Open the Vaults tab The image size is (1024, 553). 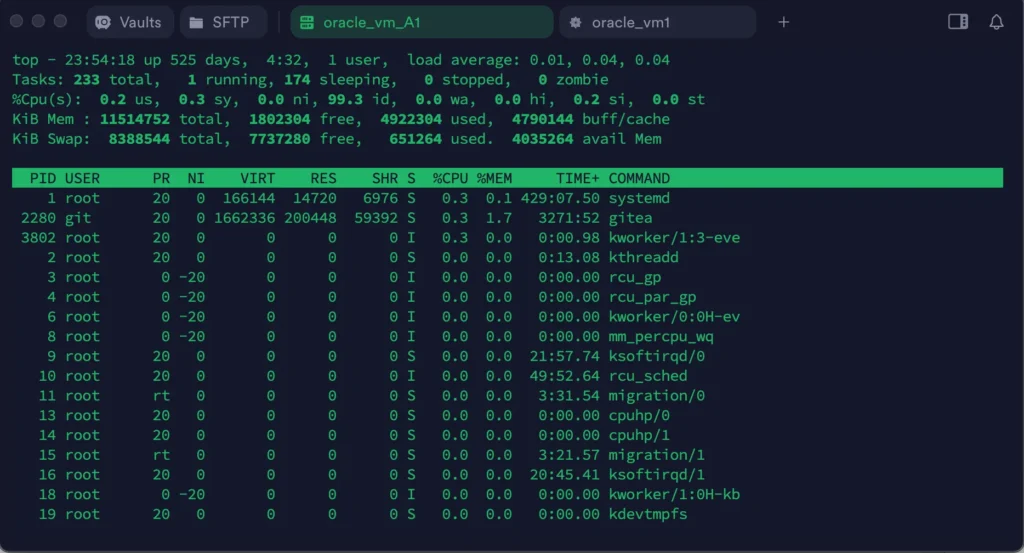click(x=129, y=22)
